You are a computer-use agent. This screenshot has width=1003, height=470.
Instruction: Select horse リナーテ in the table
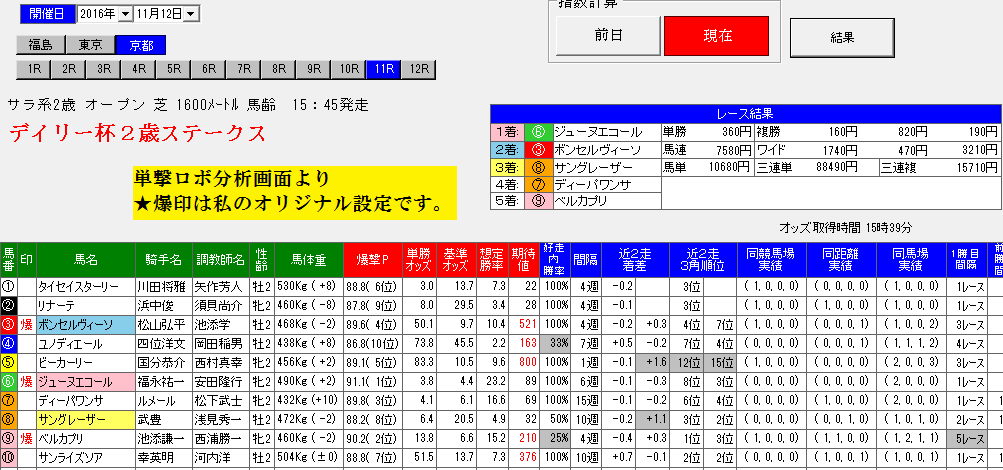[86, 304]
